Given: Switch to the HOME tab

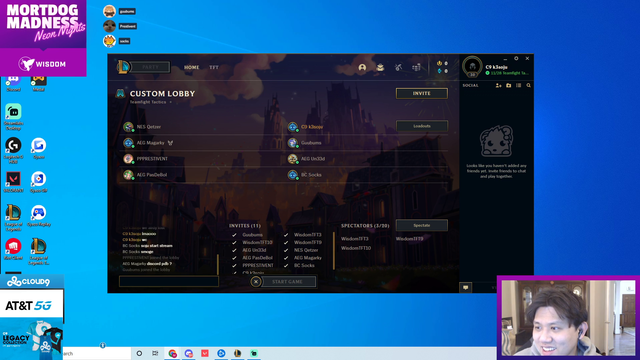Looking at the screenshot, I should tap(191, 67).
